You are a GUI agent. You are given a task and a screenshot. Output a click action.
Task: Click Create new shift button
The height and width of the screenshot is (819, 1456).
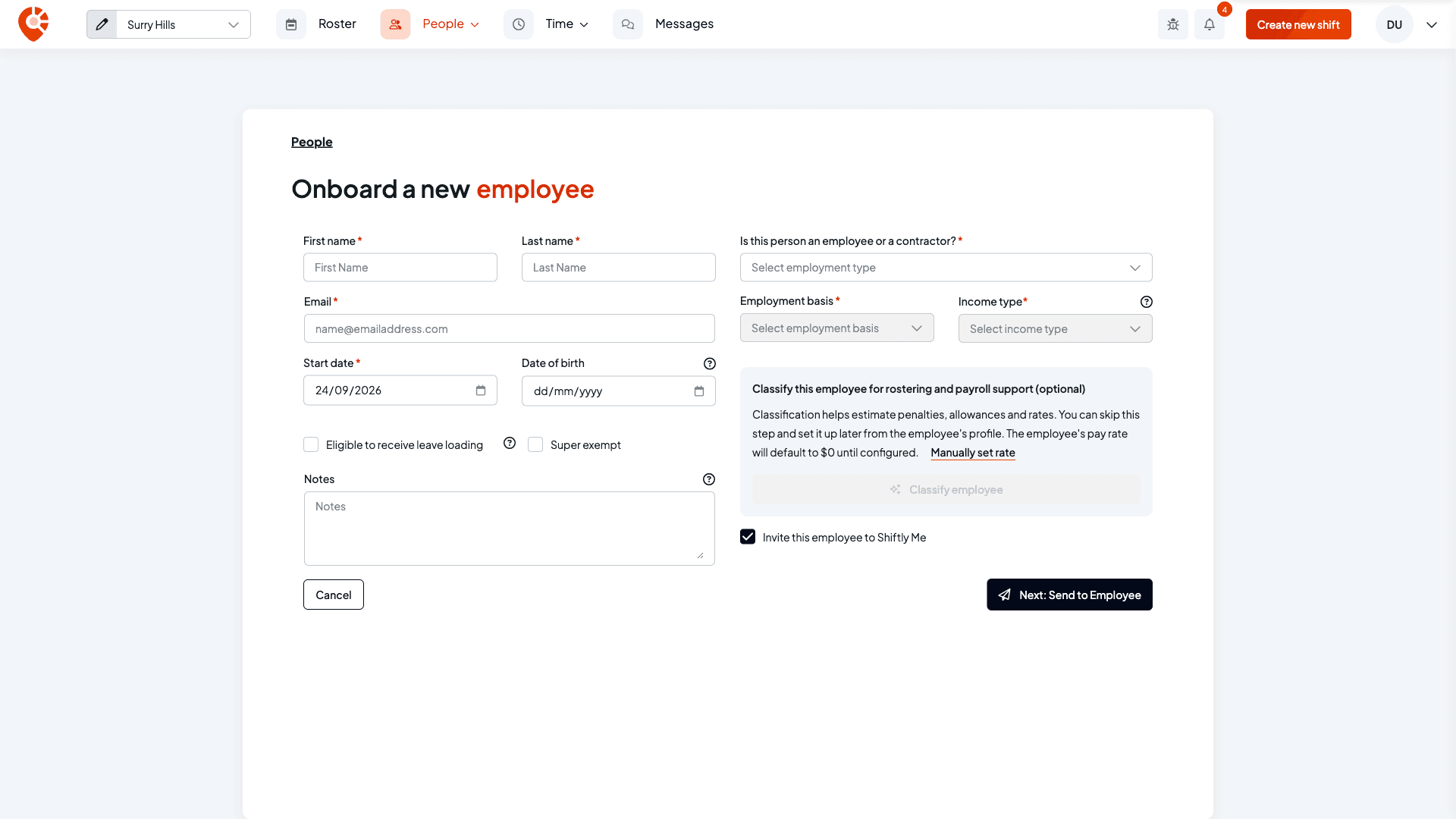pos(1298,24)
